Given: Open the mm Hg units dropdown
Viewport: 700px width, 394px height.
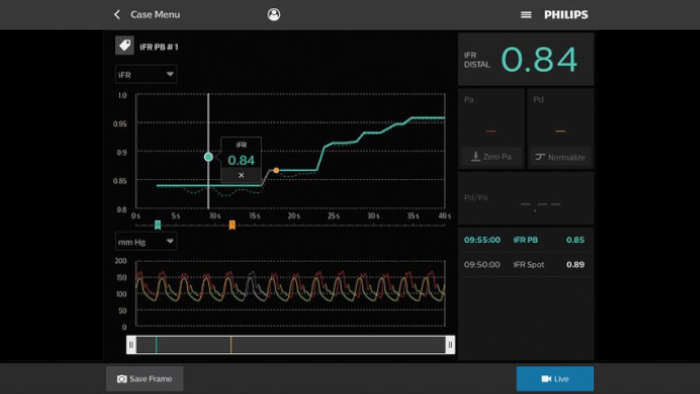Looking at the screenshot, I should tap(146, 241).
